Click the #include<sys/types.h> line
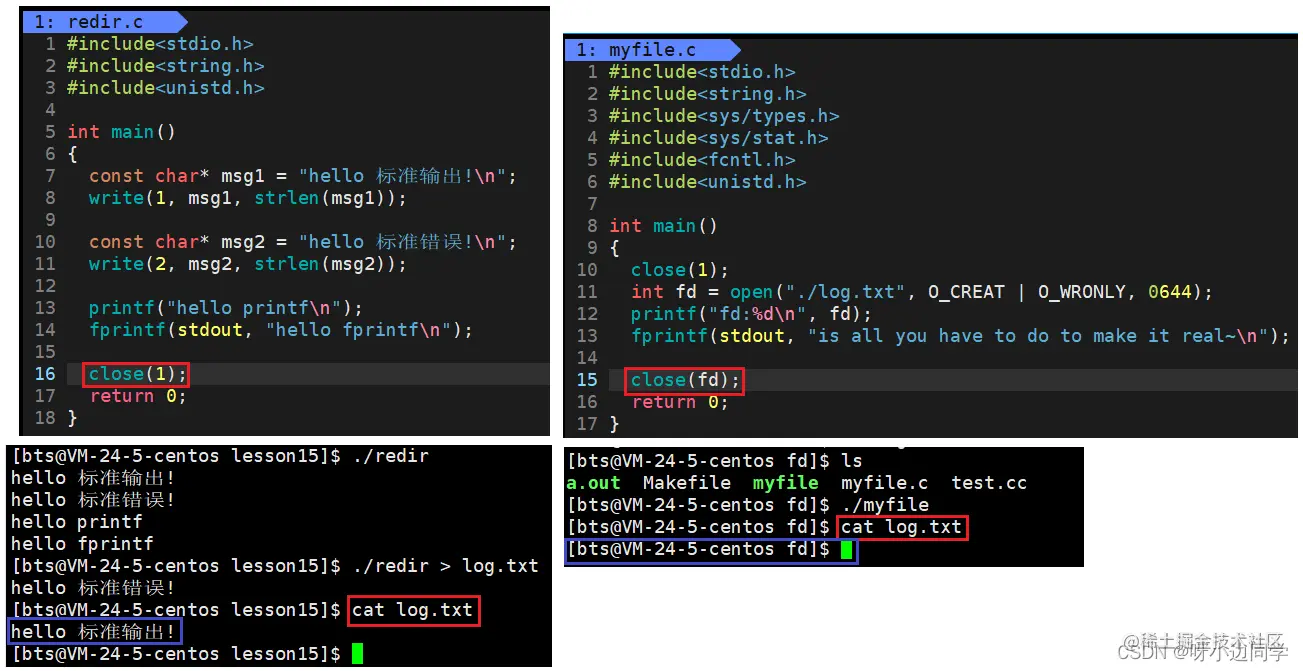Image resolution: width=1303 pixels, height=671 pixels. (x=724, y=116)
